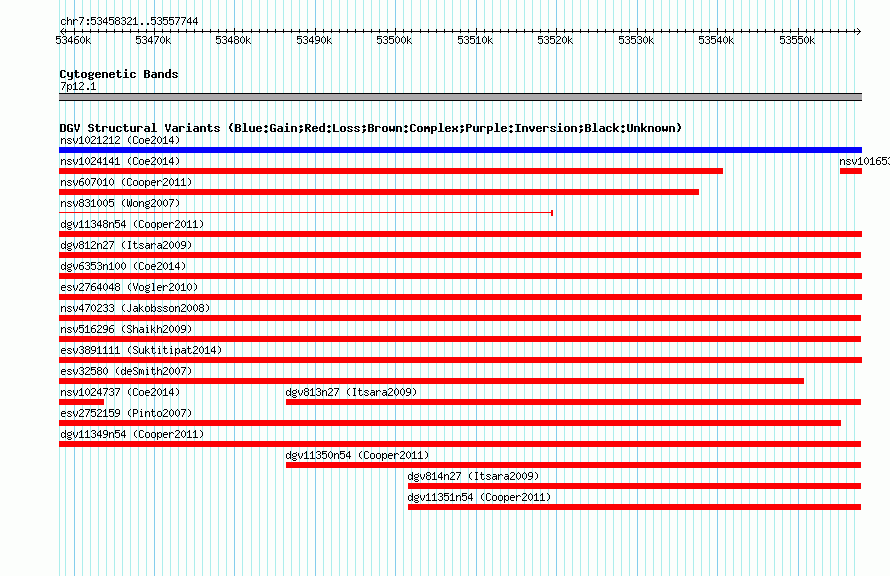This screenshot has height=576, width=890.
Task: Select the red bar under esv32580
Action: (431, 381)
